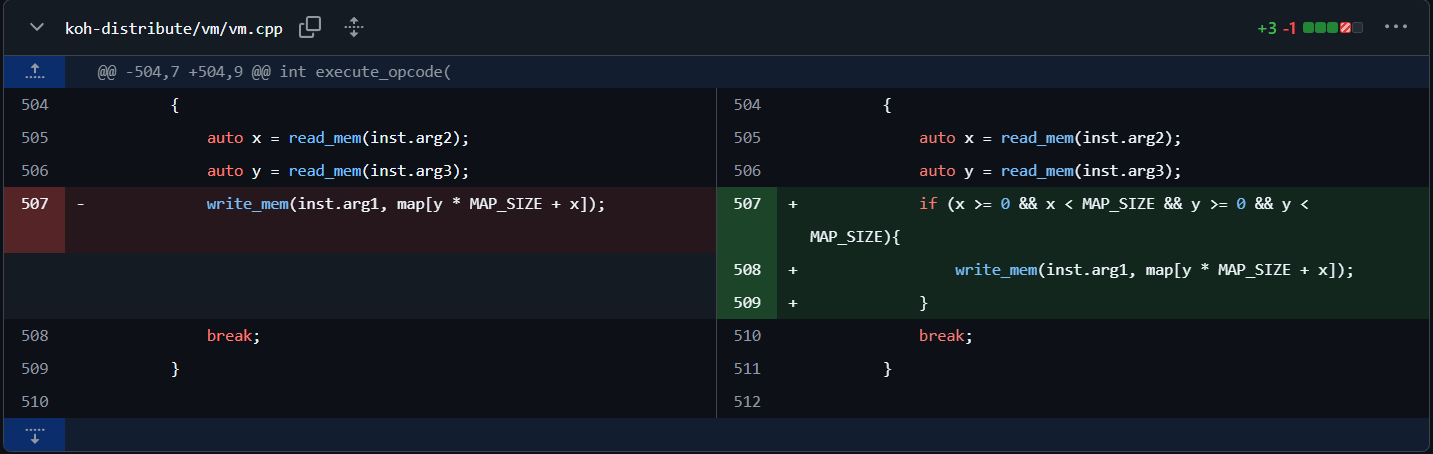Open the file options ellipsis menu
This screenshot has width=1433, height=454.
[x=1396, y=27]
